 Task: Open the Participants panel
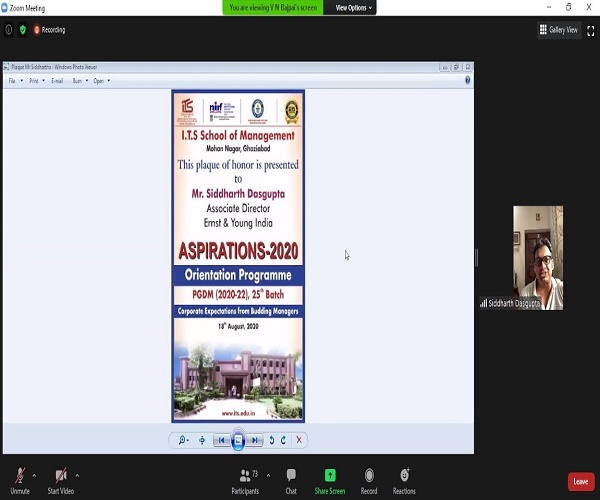coord(245,481)
